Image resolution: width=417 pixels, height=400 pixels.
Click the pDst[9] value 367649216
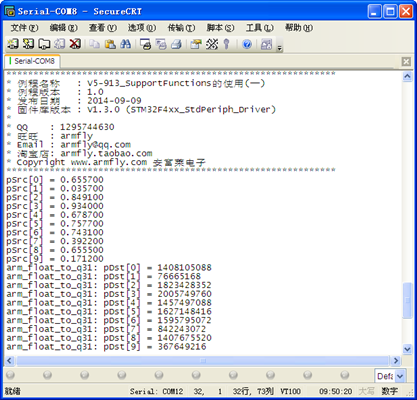(182, 347)
